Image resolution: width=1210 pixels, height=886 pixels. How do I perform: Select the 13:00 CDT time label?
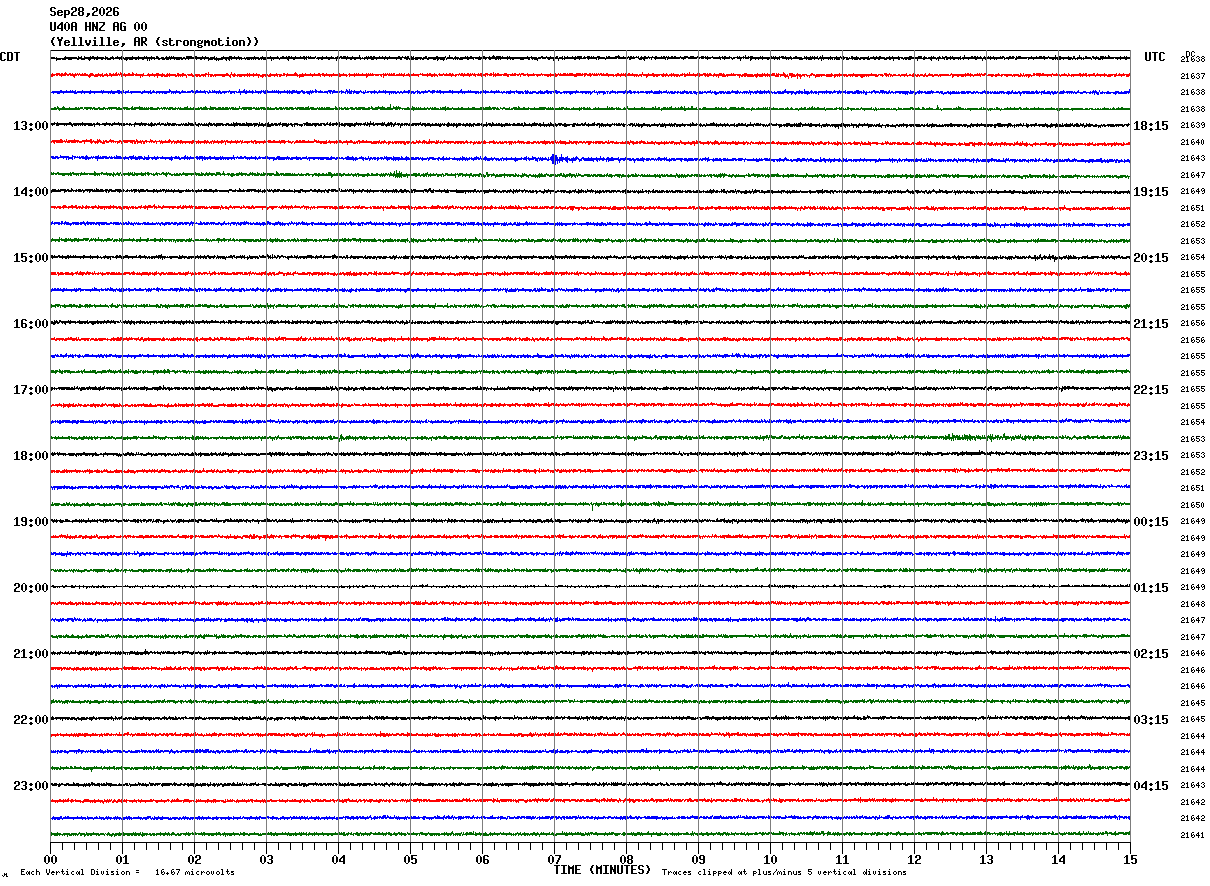click(31, 126)
